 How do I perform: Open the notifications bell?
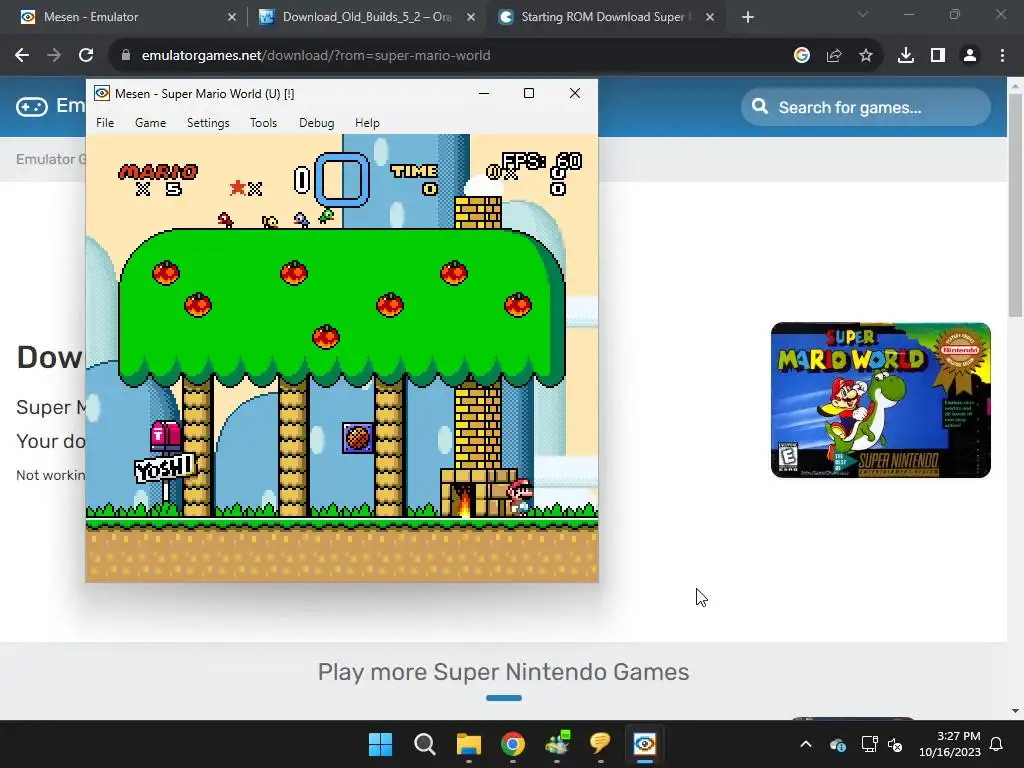(x=997, y=744)
